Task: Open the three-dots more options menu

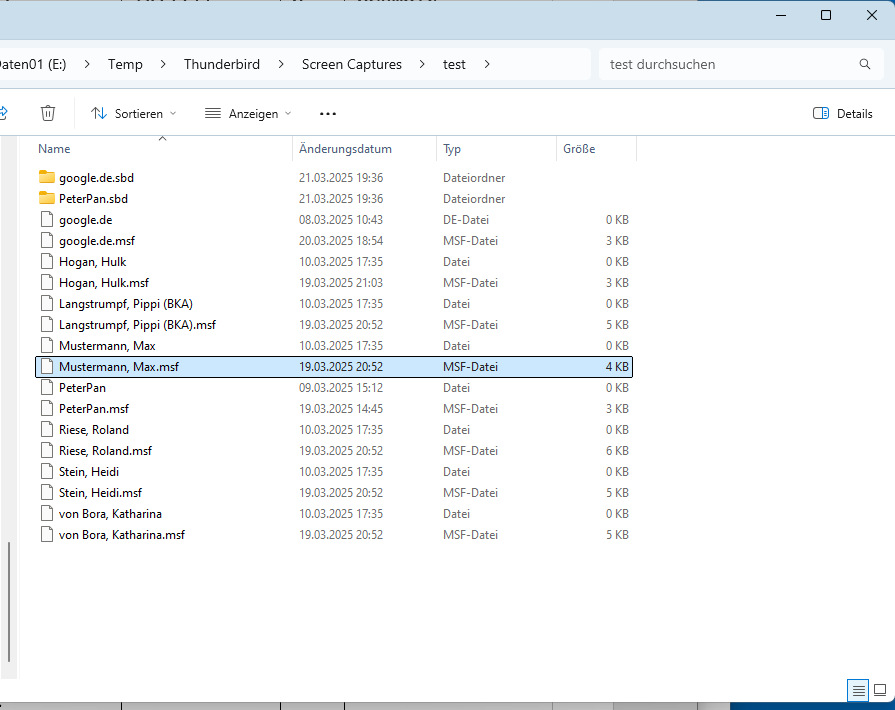Action: 328,114
